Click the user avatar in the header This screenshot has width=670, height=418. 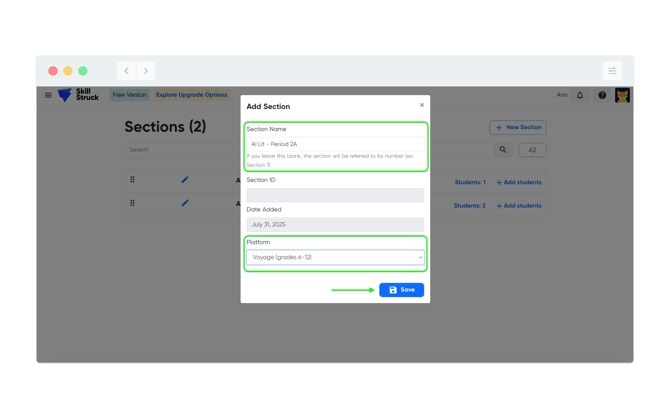[622, 95]
